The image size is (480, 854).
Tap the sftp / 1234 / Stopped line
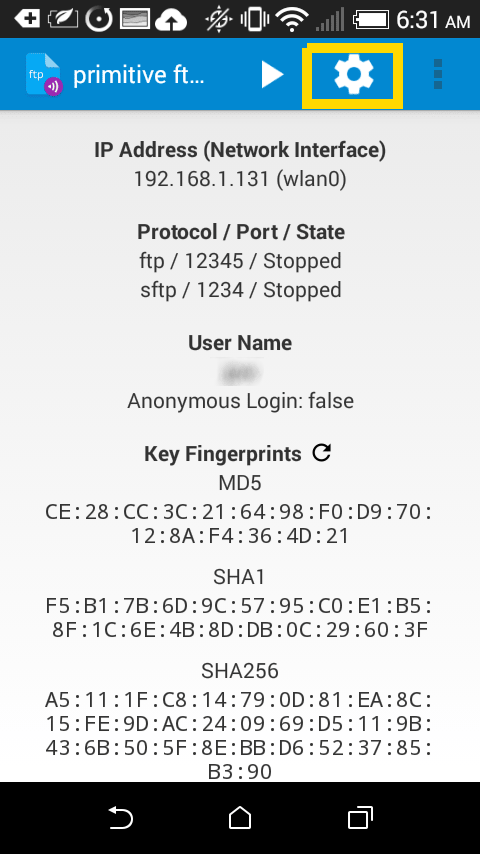240,290
